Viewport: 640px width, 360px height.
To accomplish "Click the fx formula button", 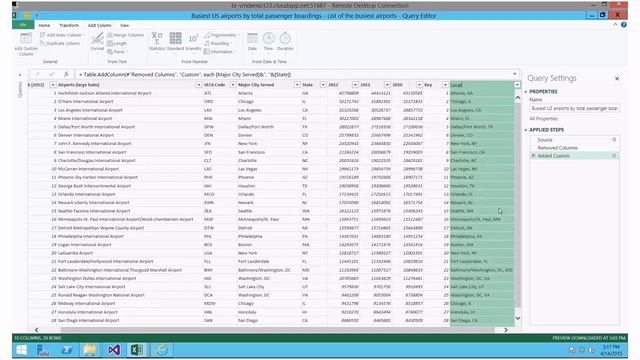I will pyautogui.click(x=66, y=74).
